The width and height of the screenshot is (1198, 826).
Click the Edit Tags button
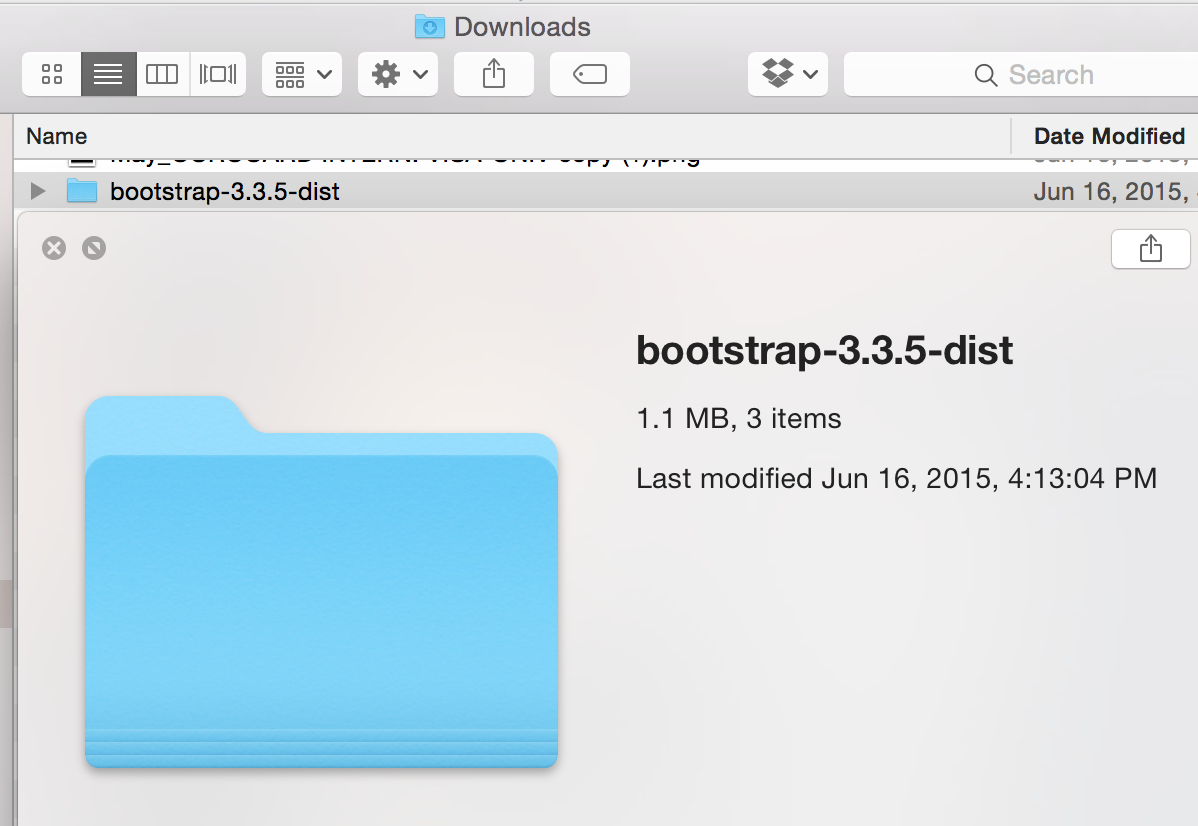coord(590,74)
